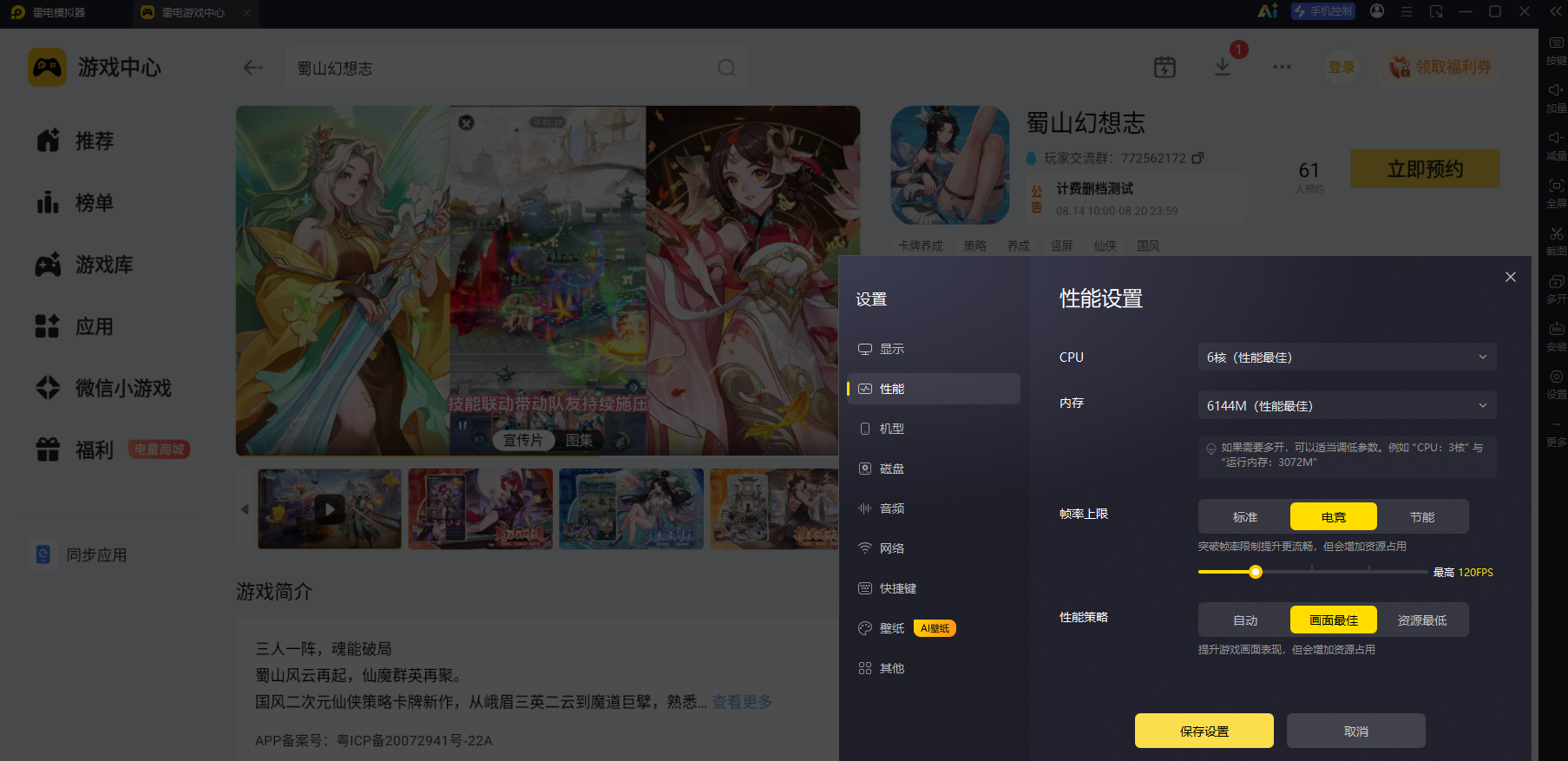Switch to the 雷电模拟器 window tab
Image resolution: width=1568 pixels, height=761 pixels.
pyautogui.click(x=49, y=13)
